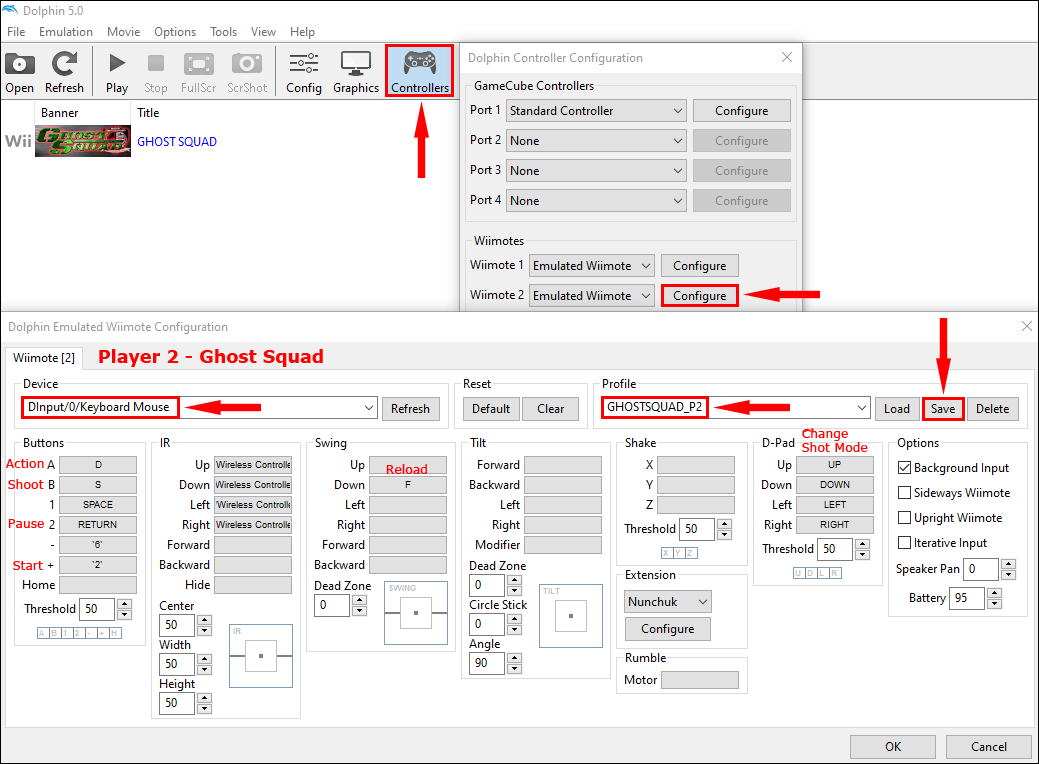1039x764 pixels.
Task: Click the Device Refresh button
Action: pos(410,409)
